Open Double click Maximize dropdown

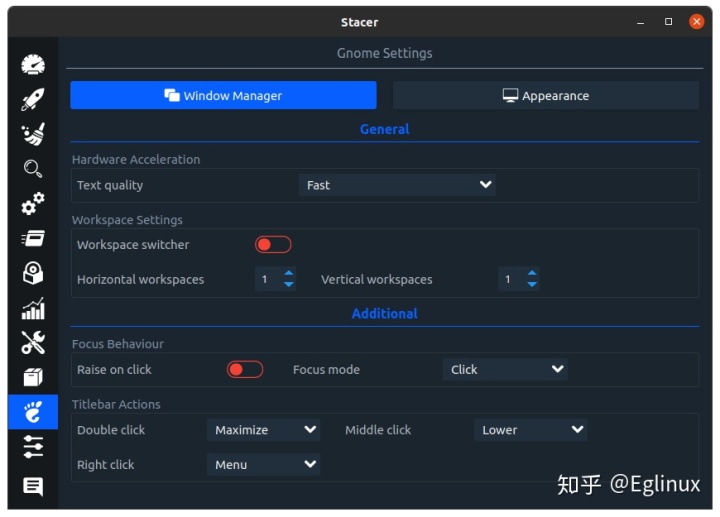263,430
